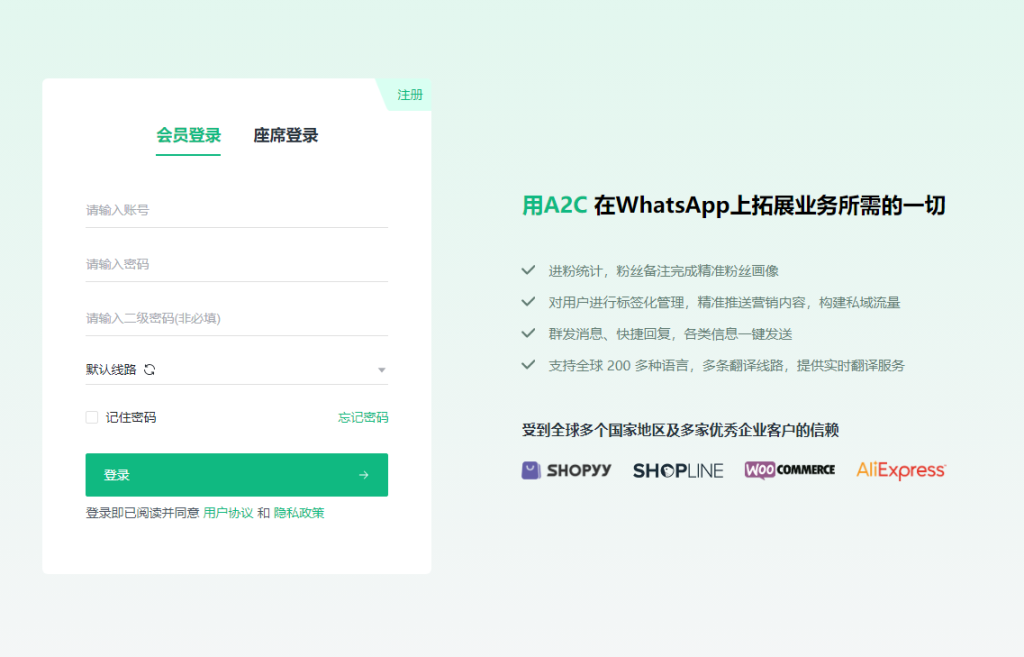Click the refresh icon beside 默认线路
The image size is (1024, 657).
150,370
